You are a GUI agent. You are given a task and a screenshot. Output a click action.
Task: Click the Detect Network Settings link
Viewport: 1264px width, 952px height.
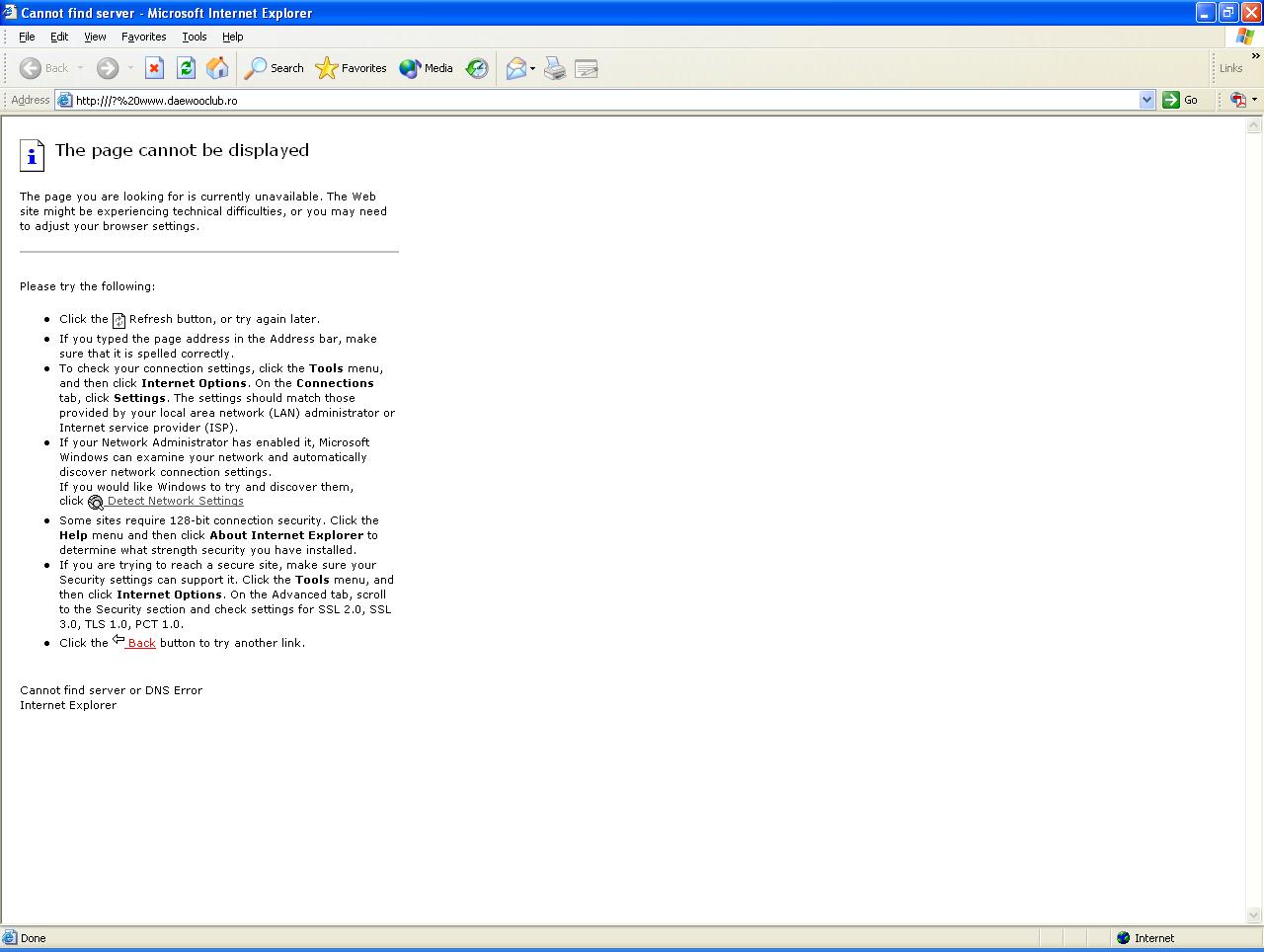(x=175, y=501)
